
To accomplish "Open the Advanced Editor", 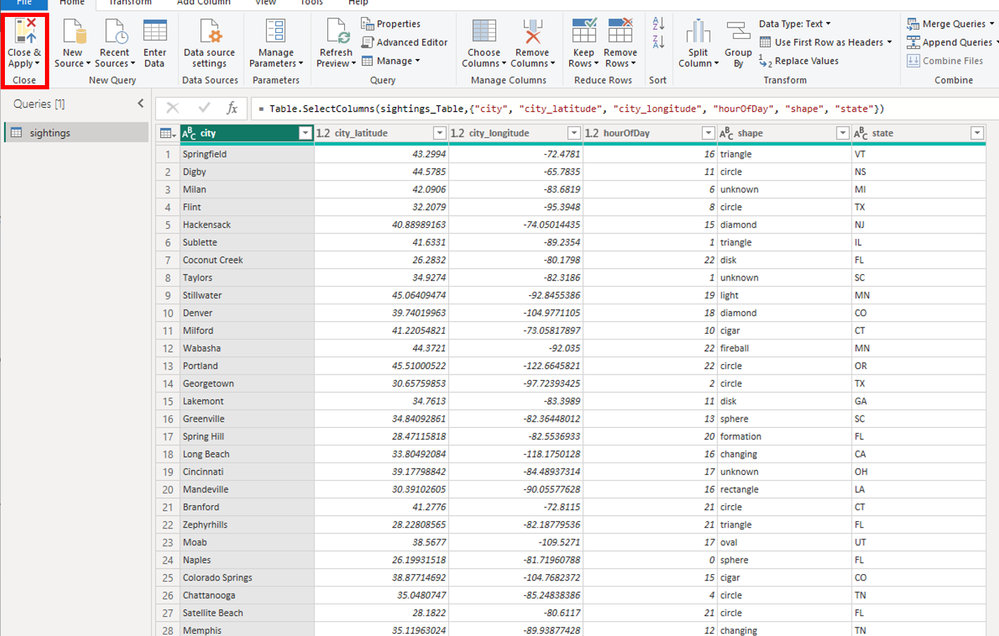I will 405,42.
